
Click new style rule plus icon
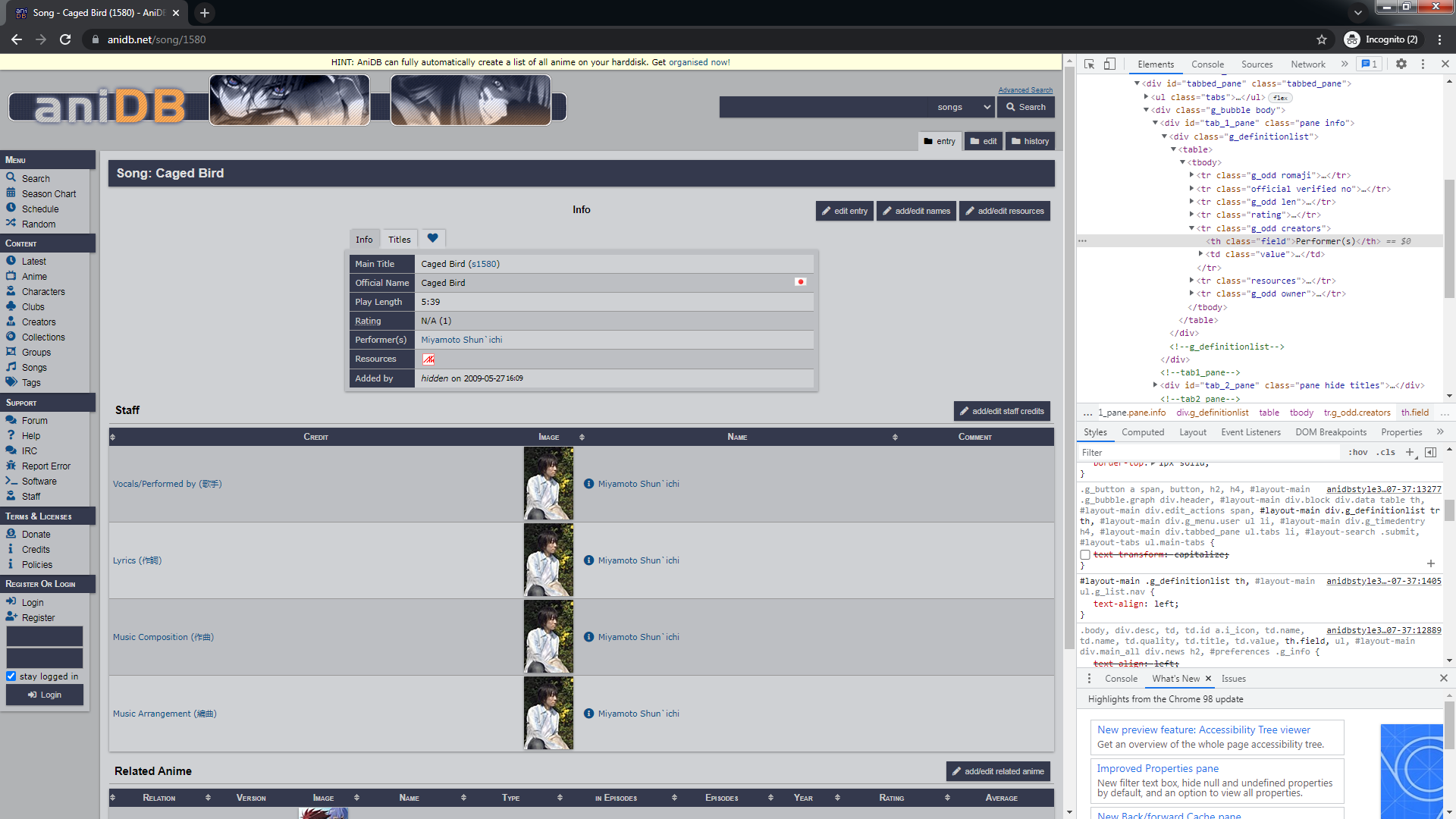tap(1410, 453)
